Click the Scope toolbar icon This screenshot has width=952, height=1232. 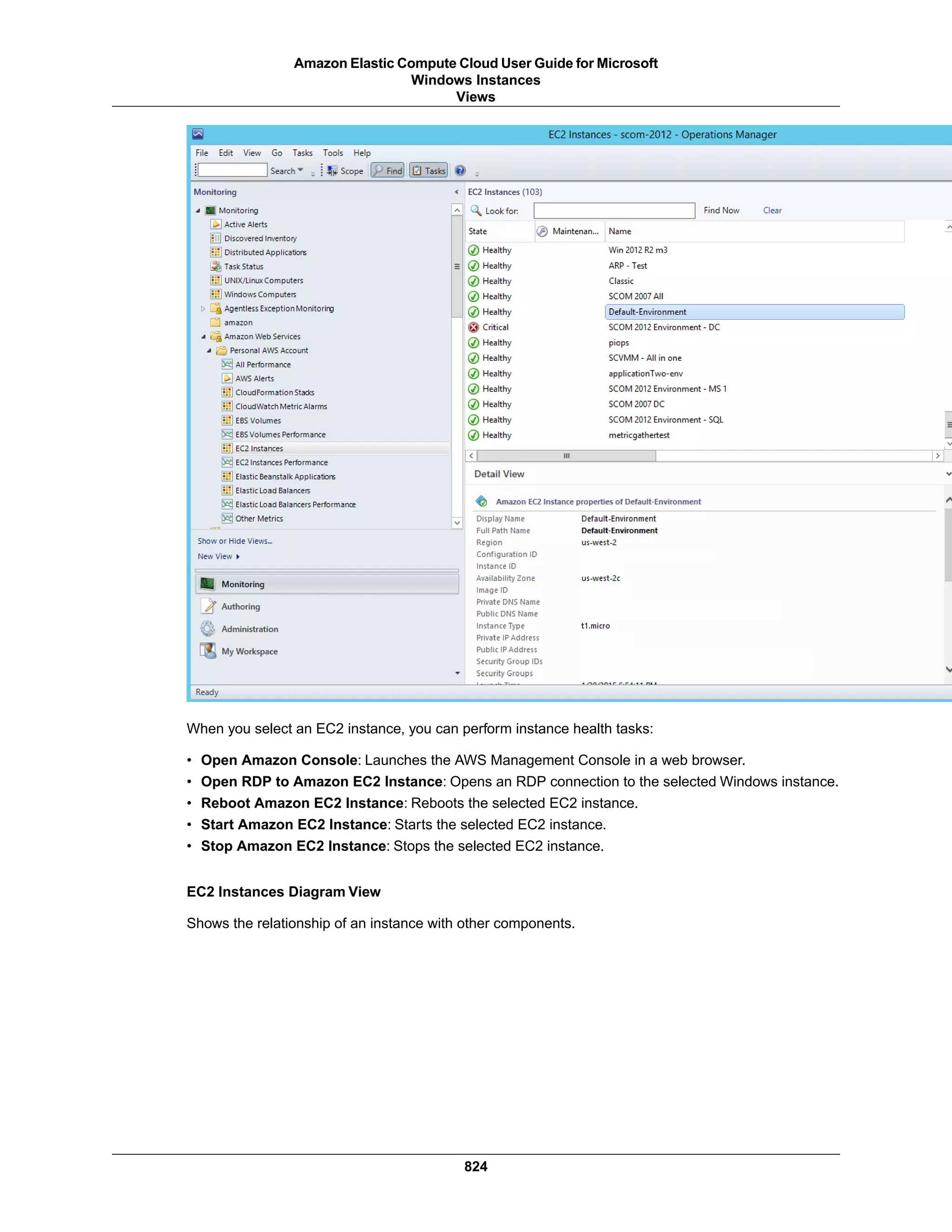pos(333,171)
